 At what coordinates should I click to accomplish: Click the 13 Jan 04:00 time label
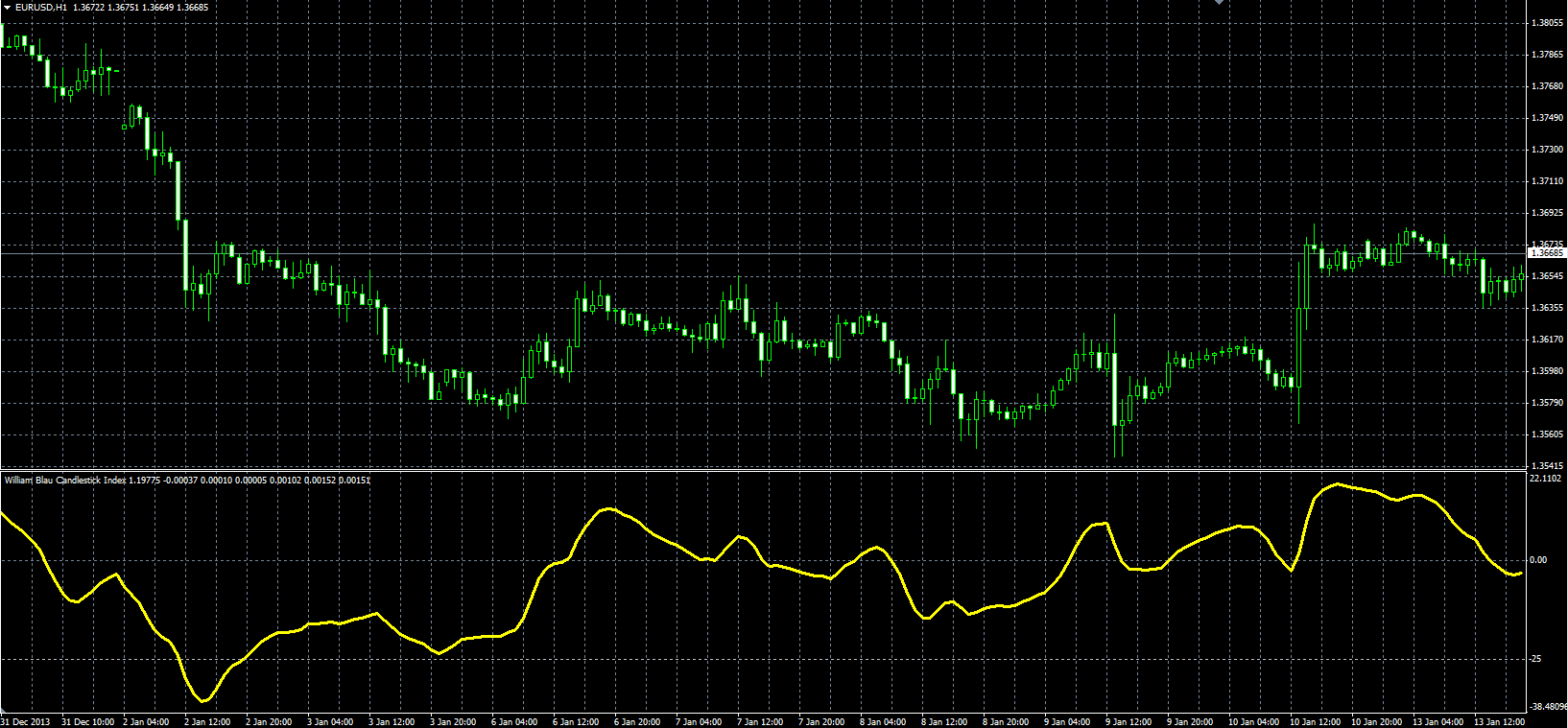pyautogui.click(x=1437, y=722)
